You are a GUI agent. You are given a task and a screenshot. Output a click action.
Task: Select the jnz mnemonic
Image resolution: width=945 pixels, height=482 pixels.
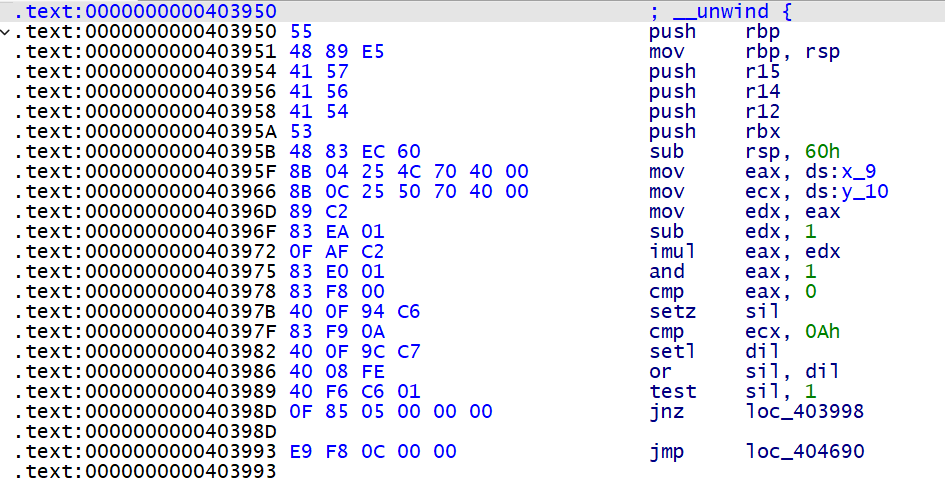click(666, 412)
